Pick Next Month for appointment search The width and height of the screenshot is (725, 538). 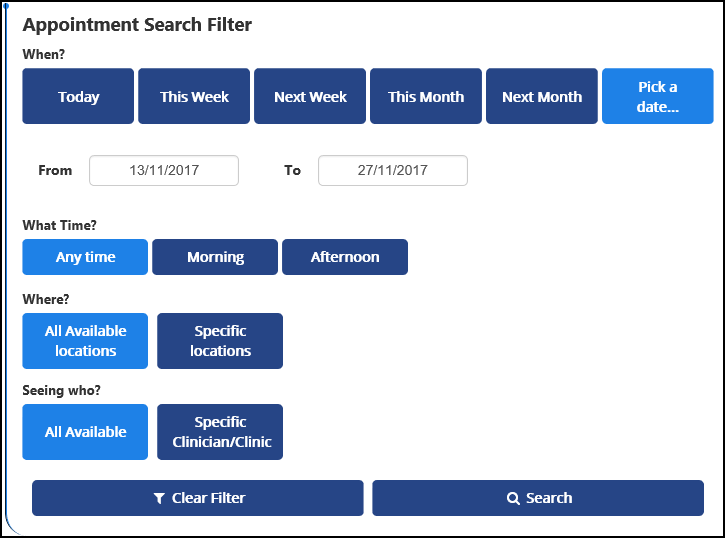(x=541, y=97)
